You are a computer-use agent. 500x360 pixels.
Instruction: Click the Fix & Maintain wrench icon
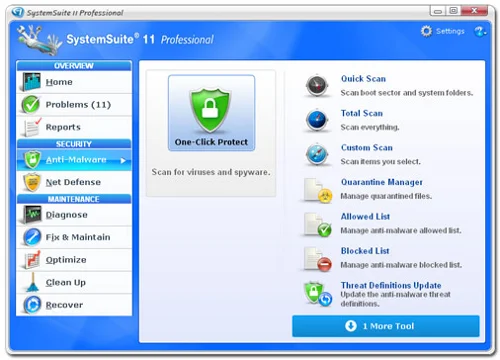pos(32,237)
